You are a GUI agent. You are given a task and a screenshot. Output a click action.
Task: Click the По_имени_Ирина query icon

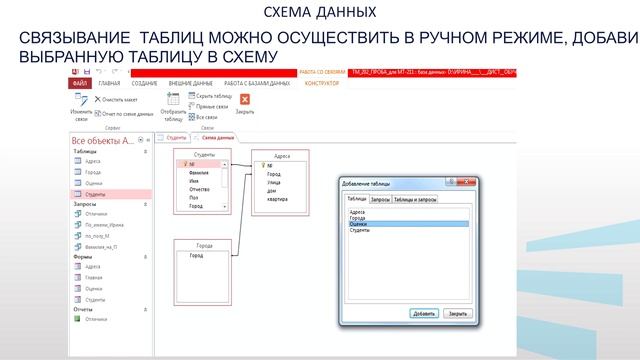(78, 224)
